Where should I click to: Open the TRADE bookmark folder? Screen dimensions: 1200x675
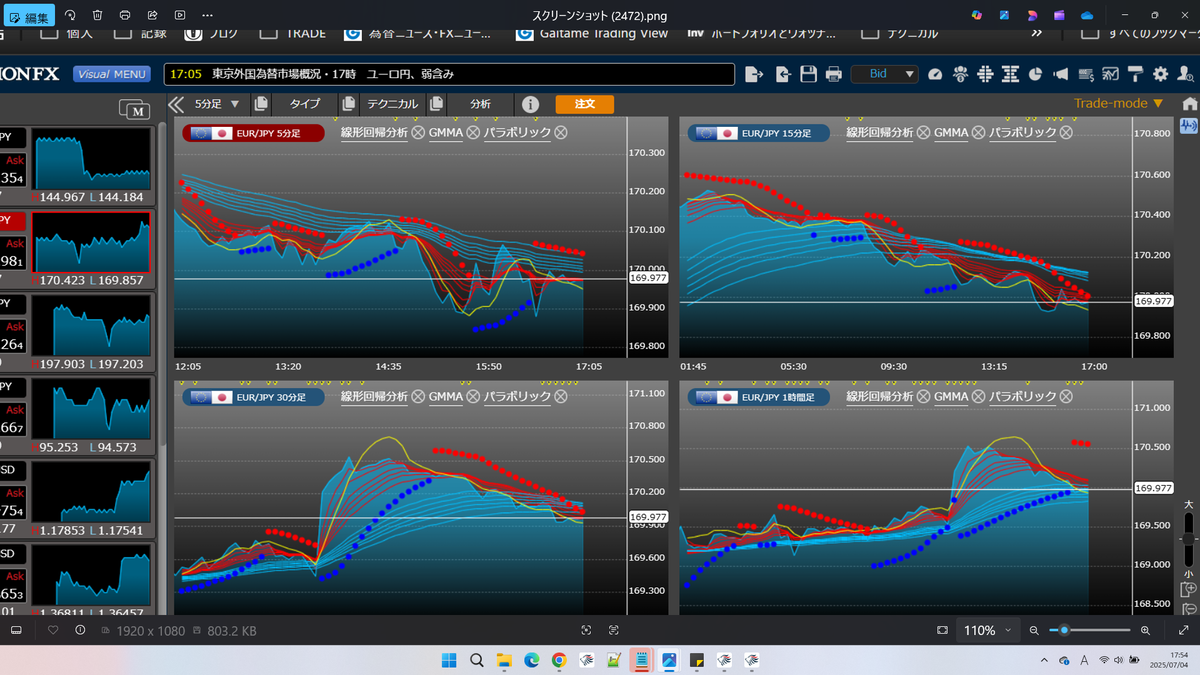tap(293, 33)
